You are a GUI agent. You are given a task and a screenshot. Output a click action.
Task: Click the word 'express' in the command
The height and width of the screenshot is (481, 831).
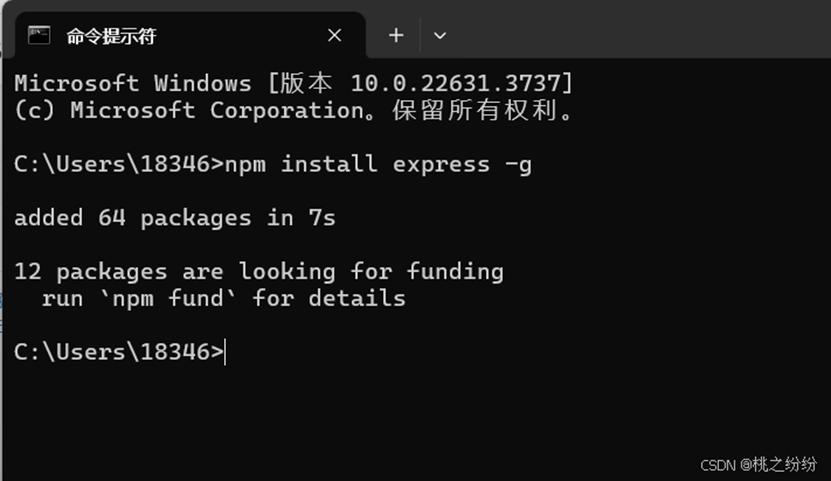[x=441, y=165]
